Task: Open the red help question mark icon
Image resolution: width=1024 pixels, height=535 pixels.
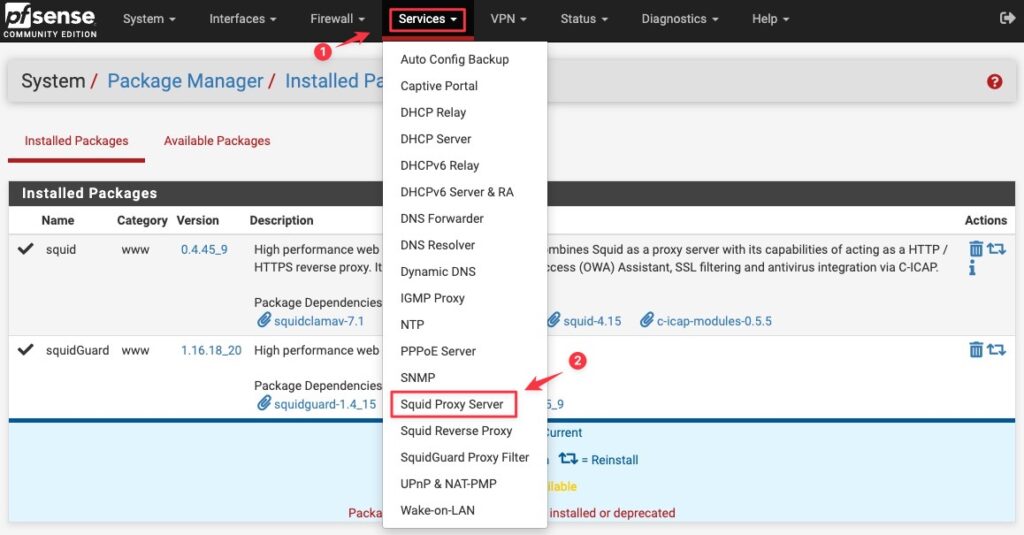Action: [x=994, y=82]
